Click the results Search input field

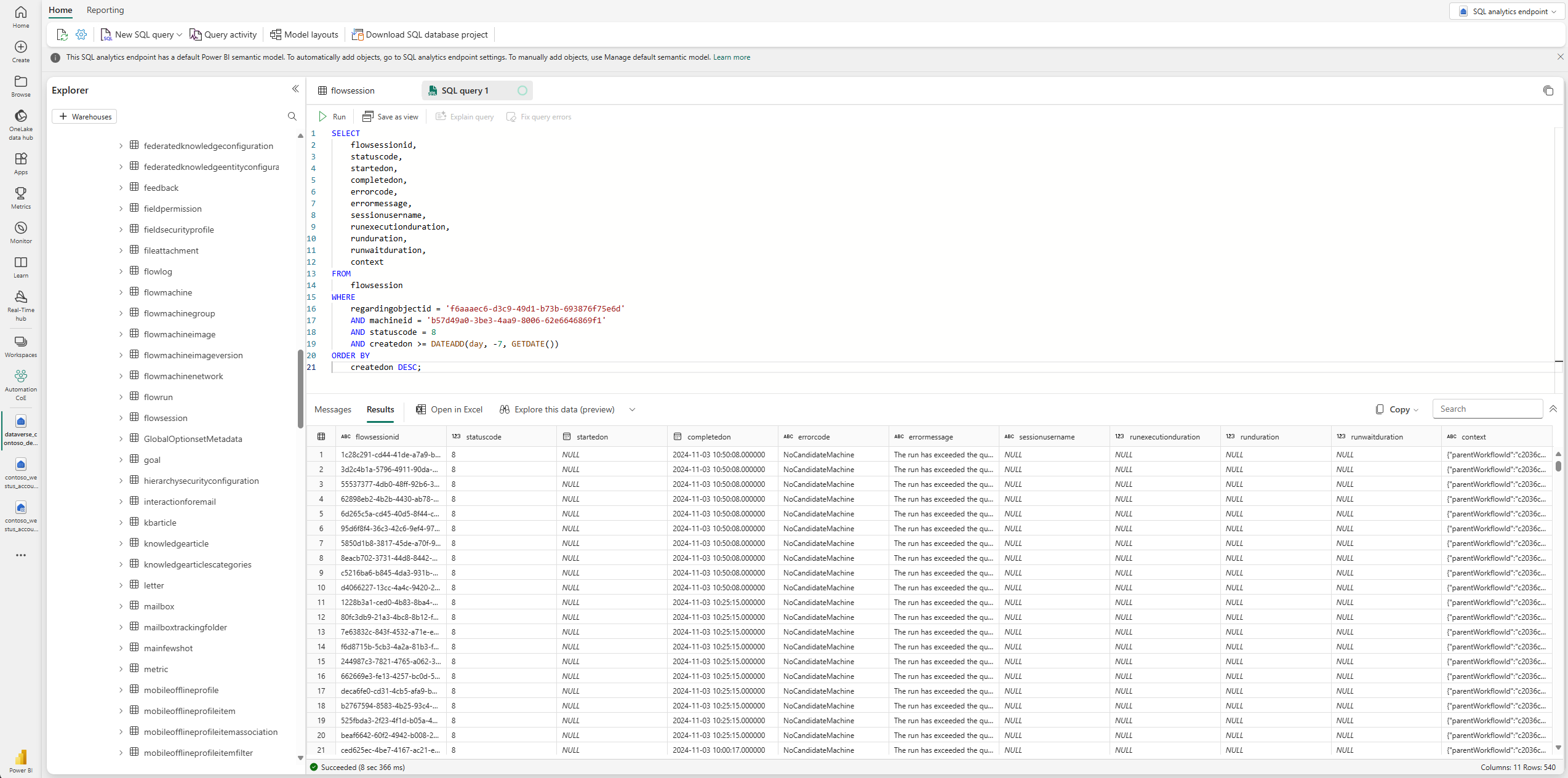(1487, 409)
